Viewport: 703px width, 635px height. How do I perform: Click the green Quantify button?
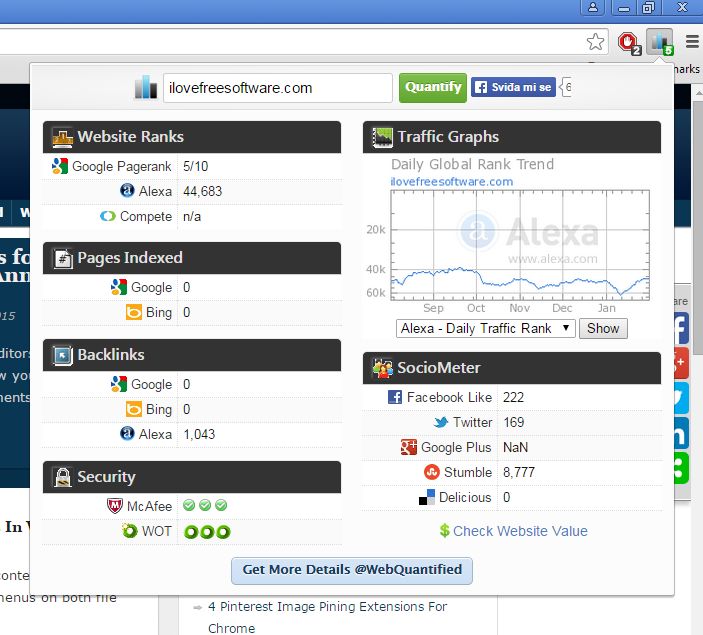coord(433,87)
